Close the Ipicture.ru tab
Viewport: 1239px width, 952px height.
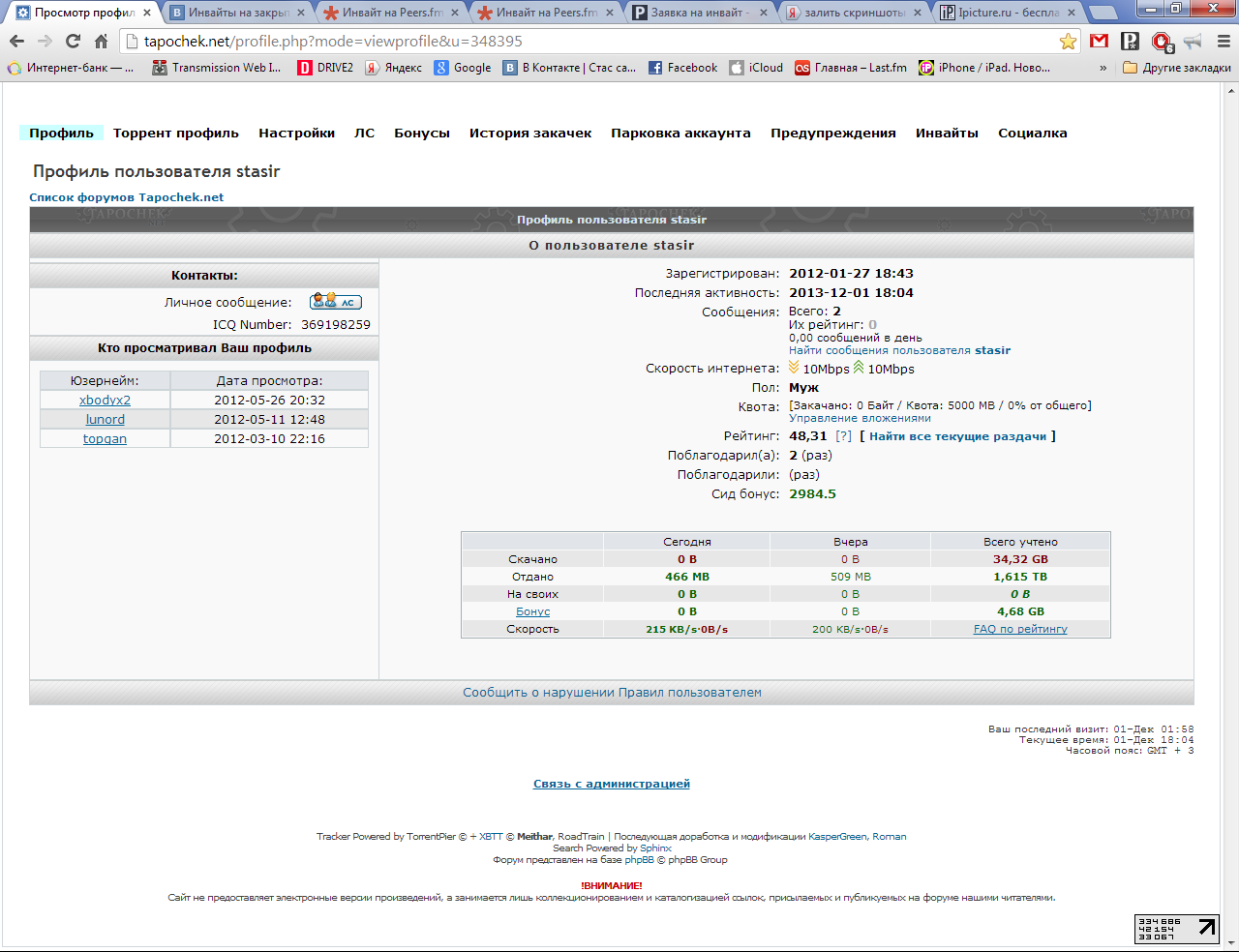pos(1072,13)
